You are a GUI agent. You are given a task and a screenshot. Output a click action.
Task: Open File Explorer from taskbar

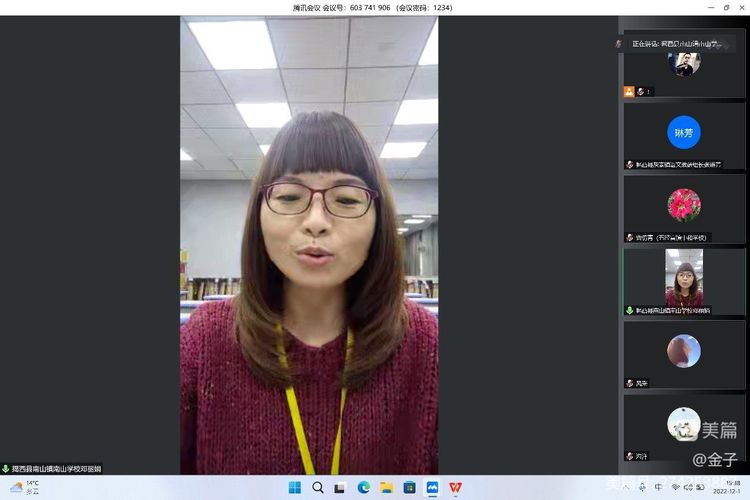tap(386, 488)
